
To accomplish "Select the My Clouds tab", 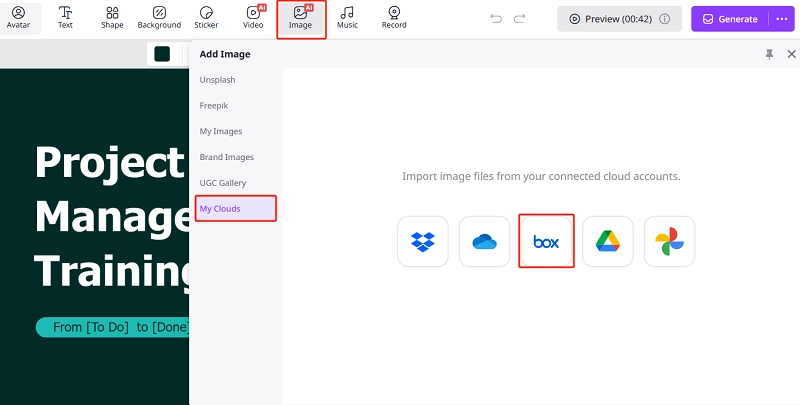I will point(236,209).
